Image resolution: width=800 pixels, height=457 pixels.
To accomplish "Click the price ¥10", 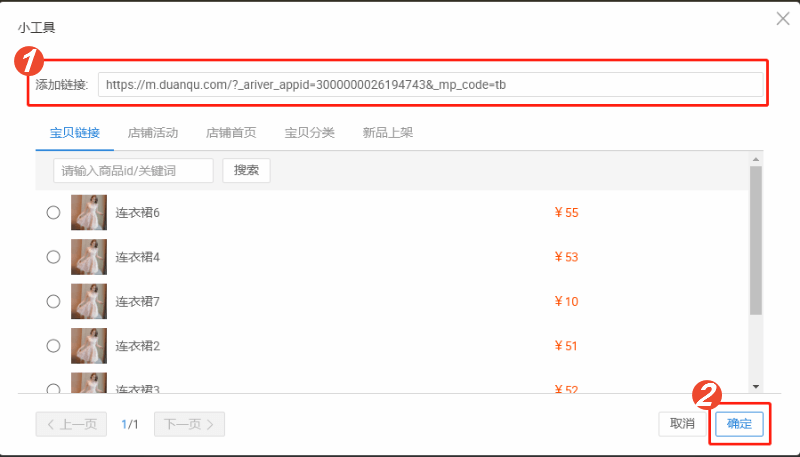I will (x=566, y=301).
